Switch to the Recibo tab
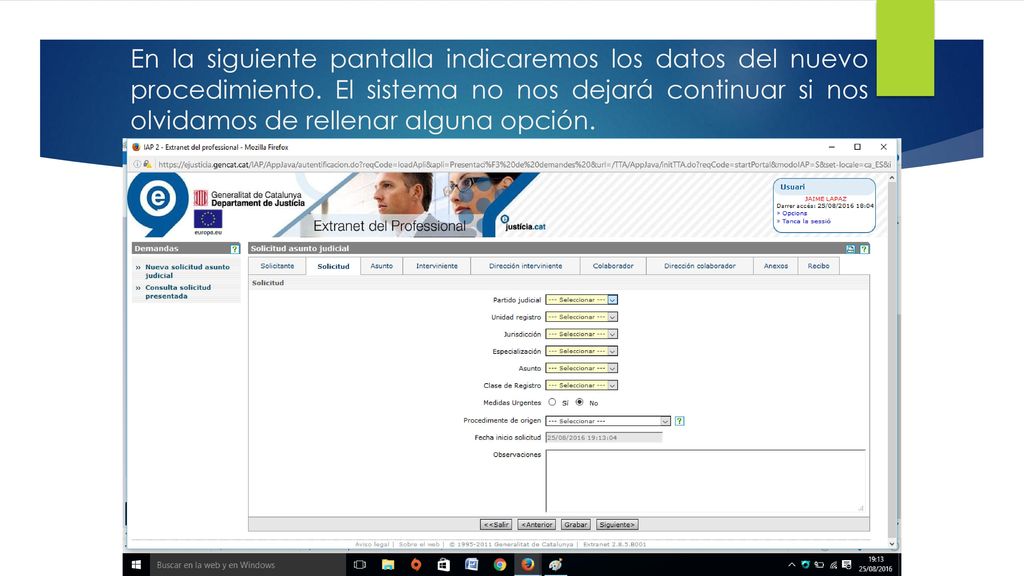Viewport: 1024px width, 576px height. click(818, 266)
